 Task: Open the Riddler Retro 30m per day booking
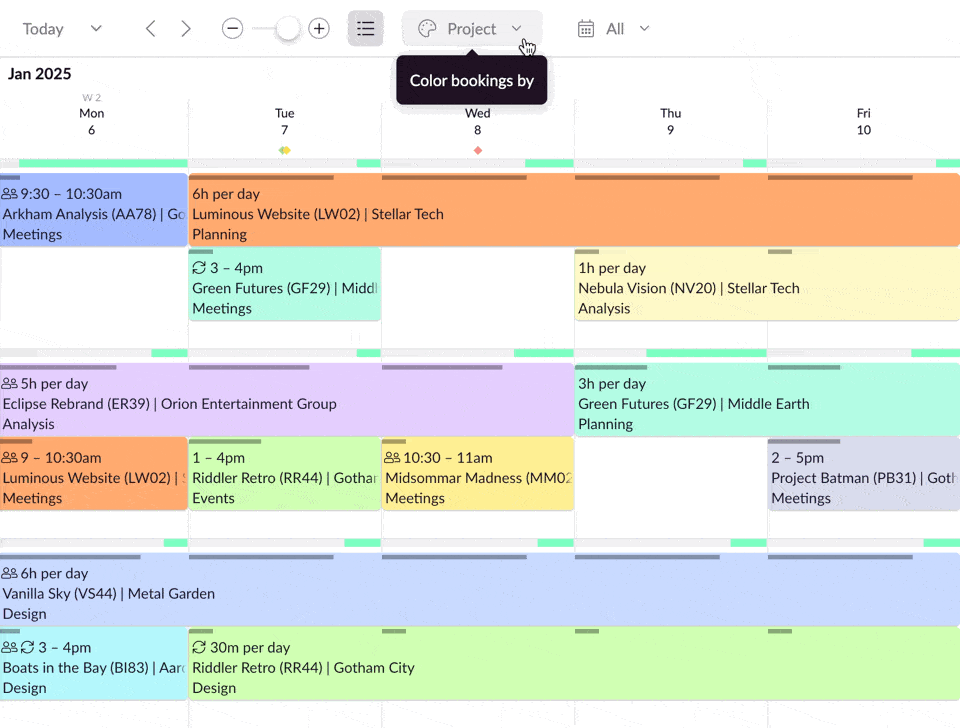click(x=574, y=664)
